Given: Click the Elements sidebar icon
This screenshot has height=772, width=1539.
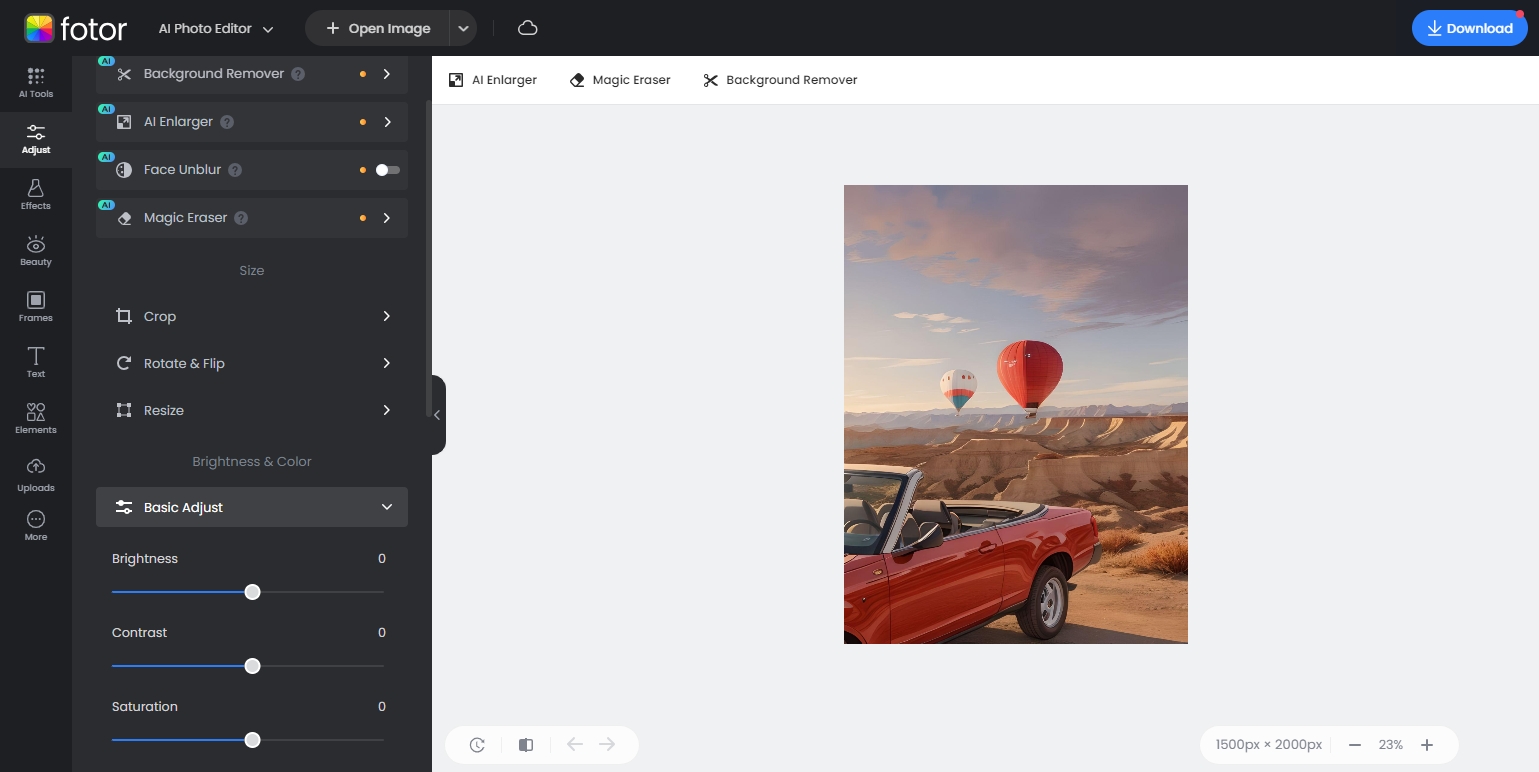Looking at the screenshot, I should [x=35, y=417].
